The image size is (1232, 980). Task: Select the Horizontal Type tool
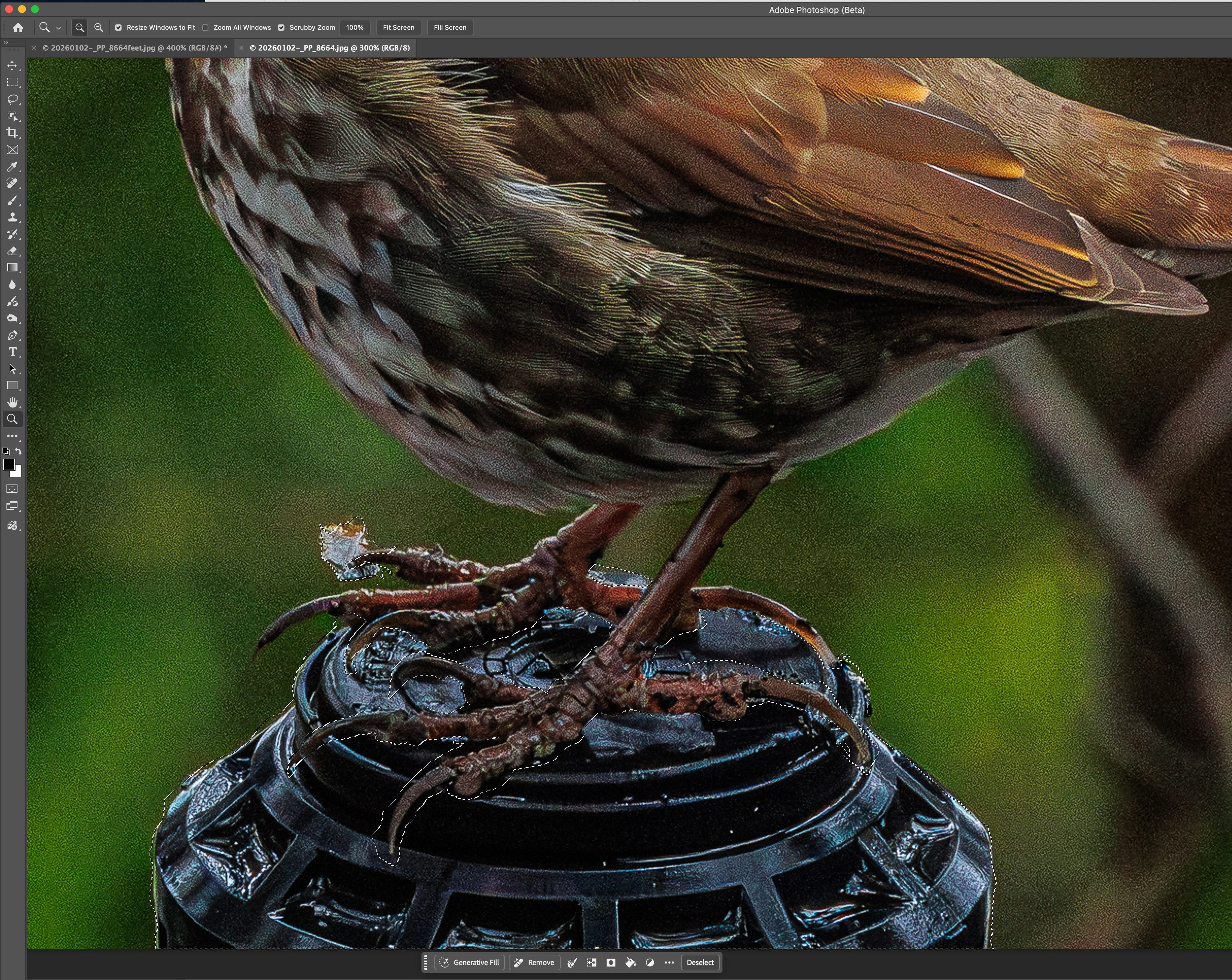[x=12, y=352]
